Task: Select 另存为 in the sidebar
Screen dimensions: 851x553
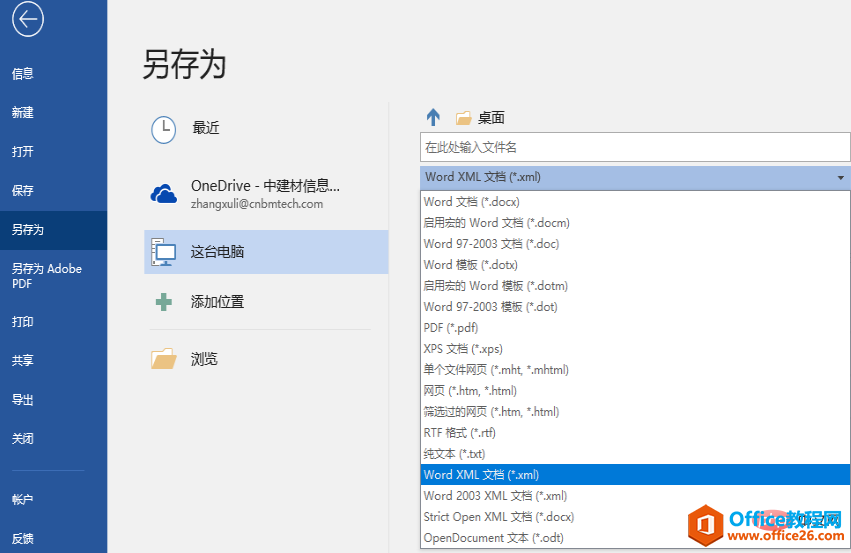Action: coord(53,230)
